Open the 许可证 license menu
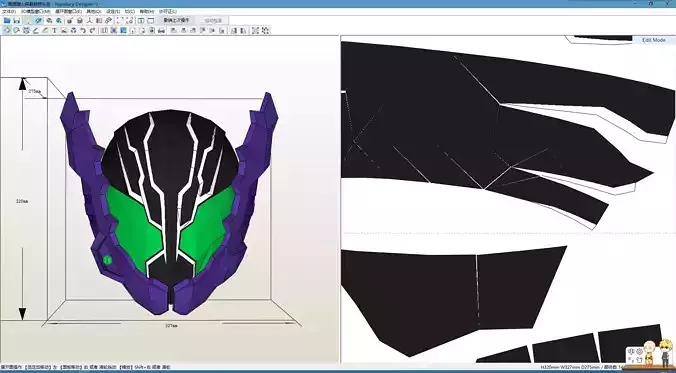The width and height of the screenshot is (676, 373). pyautogui.click(x=167, y=11)
